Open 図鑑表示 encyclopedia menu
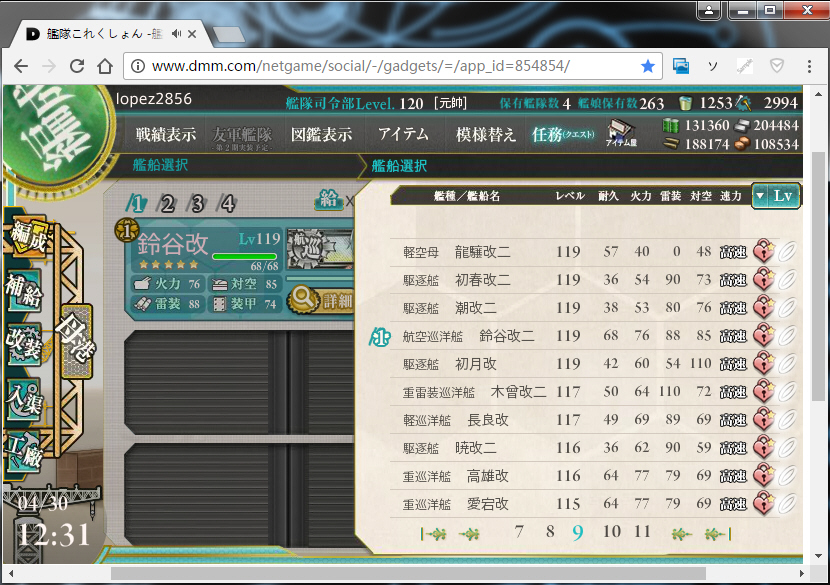Screen dimensions: 830x585 point(321,134)
